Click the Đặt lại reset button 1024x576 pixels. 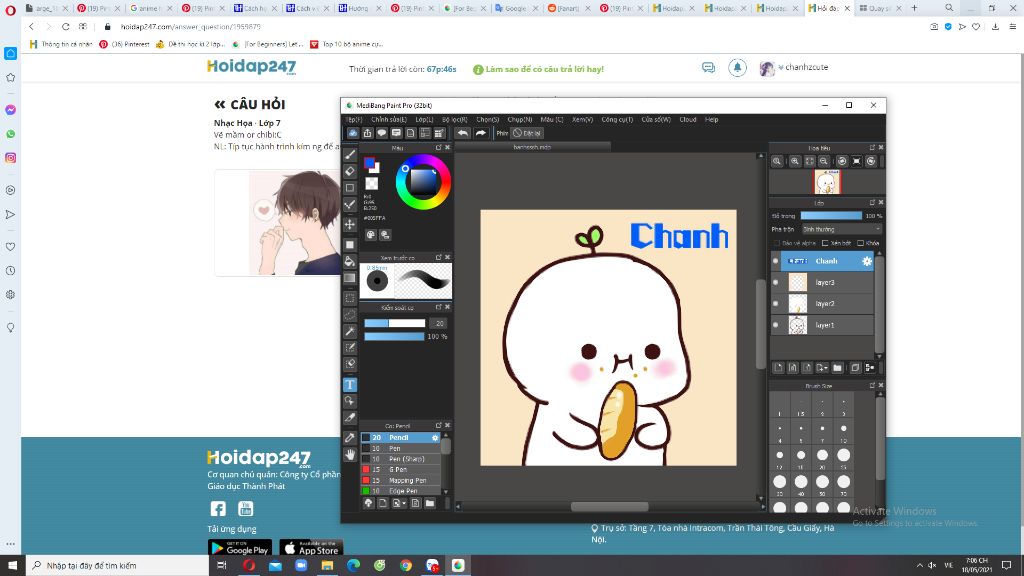coord(527,133)
